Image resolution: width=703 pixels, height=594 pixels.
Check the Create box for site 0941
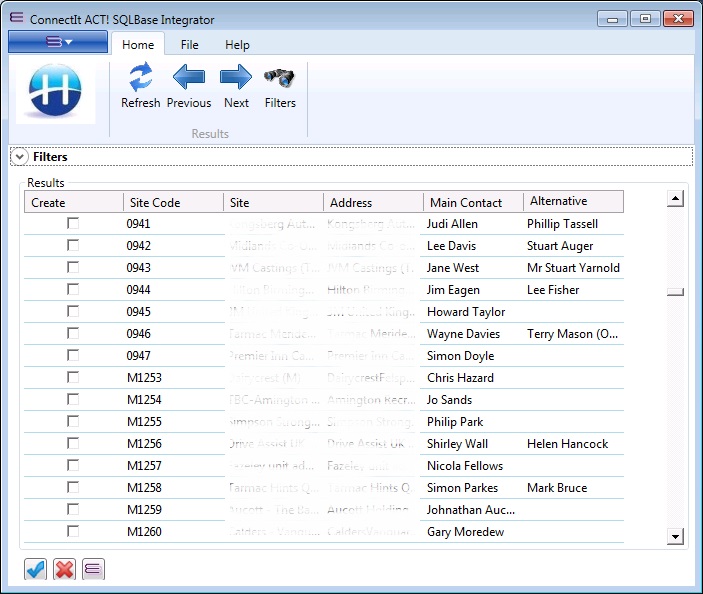(73, 224)
